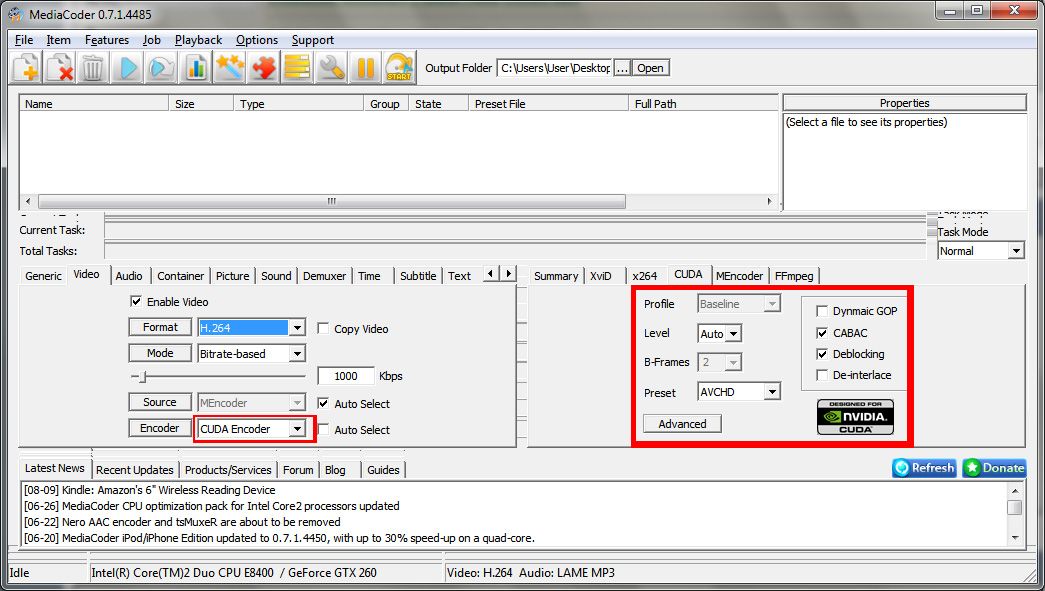Switch to the x264 tab

click(644, 276)
